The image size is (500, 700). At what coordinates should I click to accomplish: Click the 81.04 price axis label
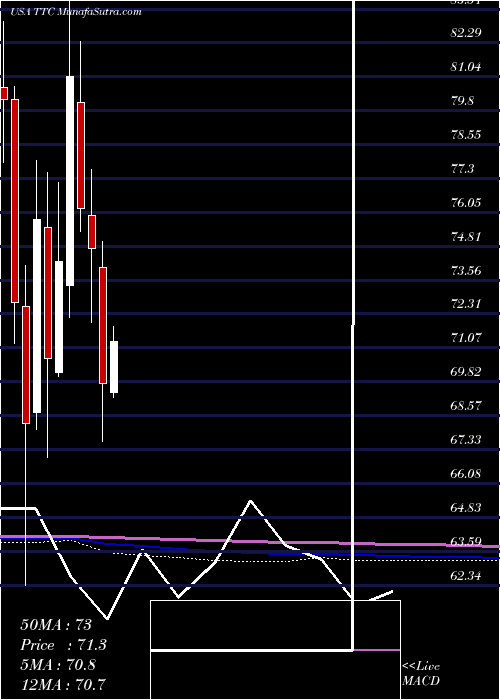click(x=466, y=67)
